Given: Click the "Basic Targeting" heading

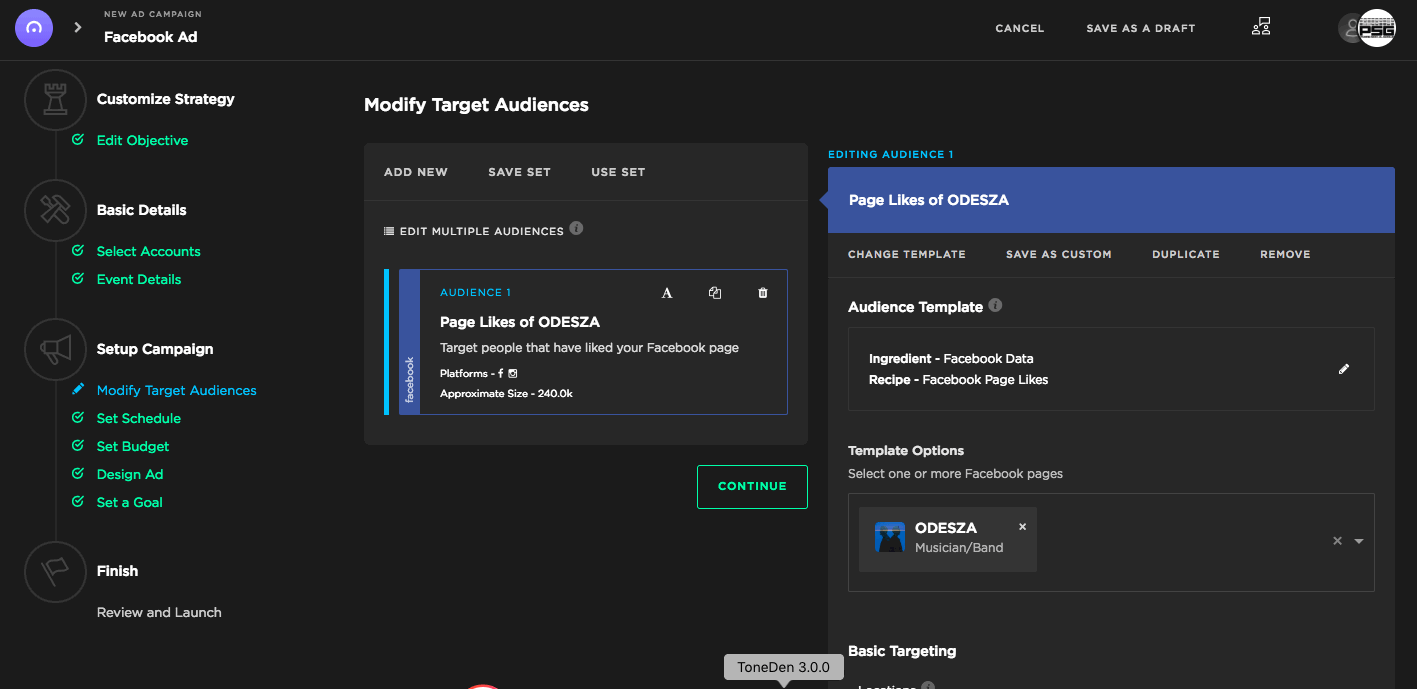Looking at the screenshot, I should (902, 651).
